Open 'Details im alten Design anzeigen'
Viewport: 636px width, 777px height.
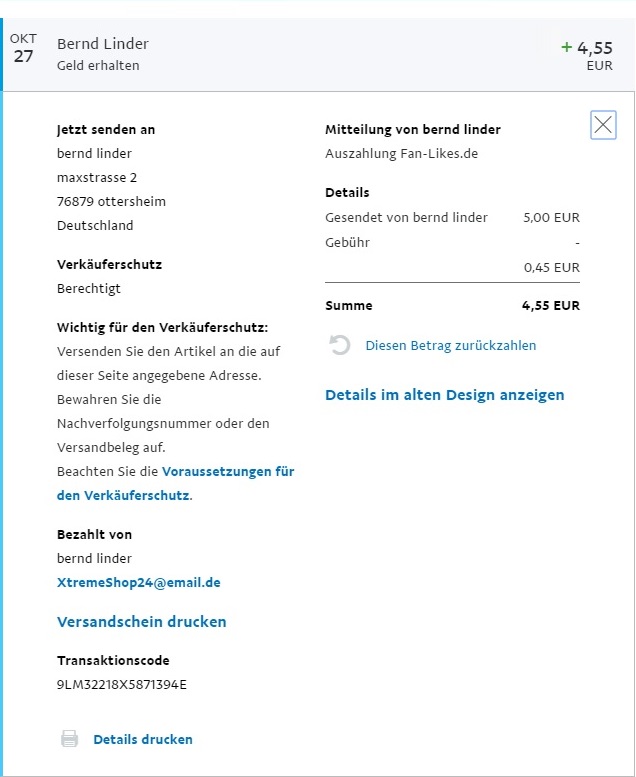click(x=444, y=395)
